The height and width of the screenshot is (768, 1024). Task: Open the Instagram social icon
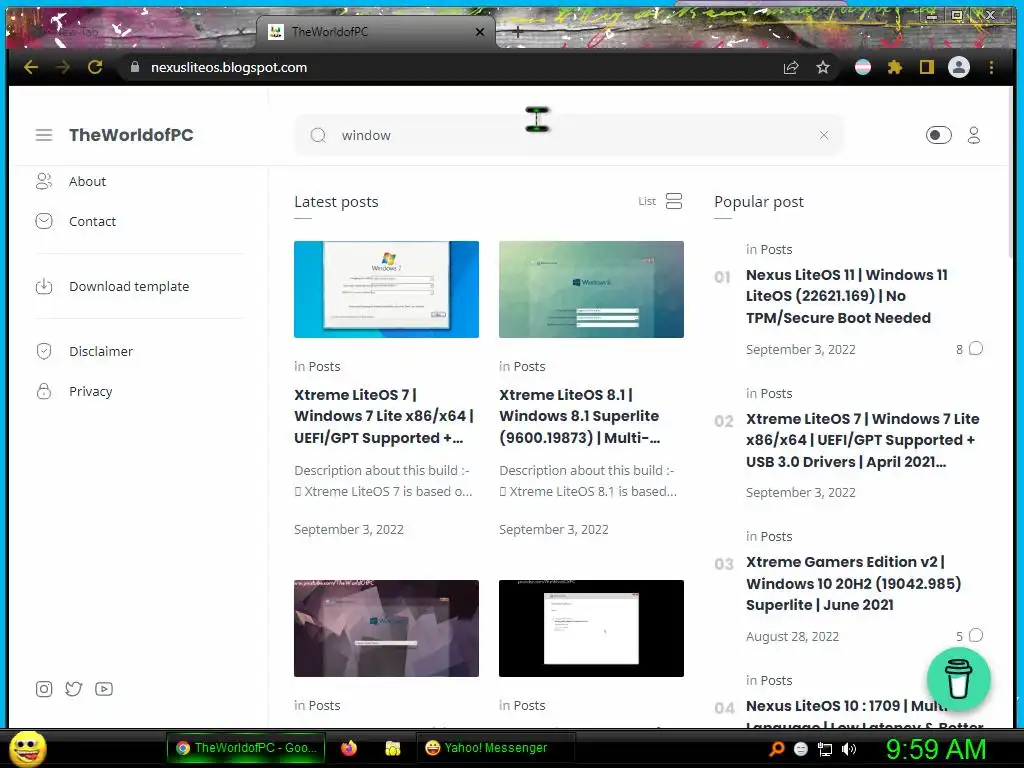44,689
